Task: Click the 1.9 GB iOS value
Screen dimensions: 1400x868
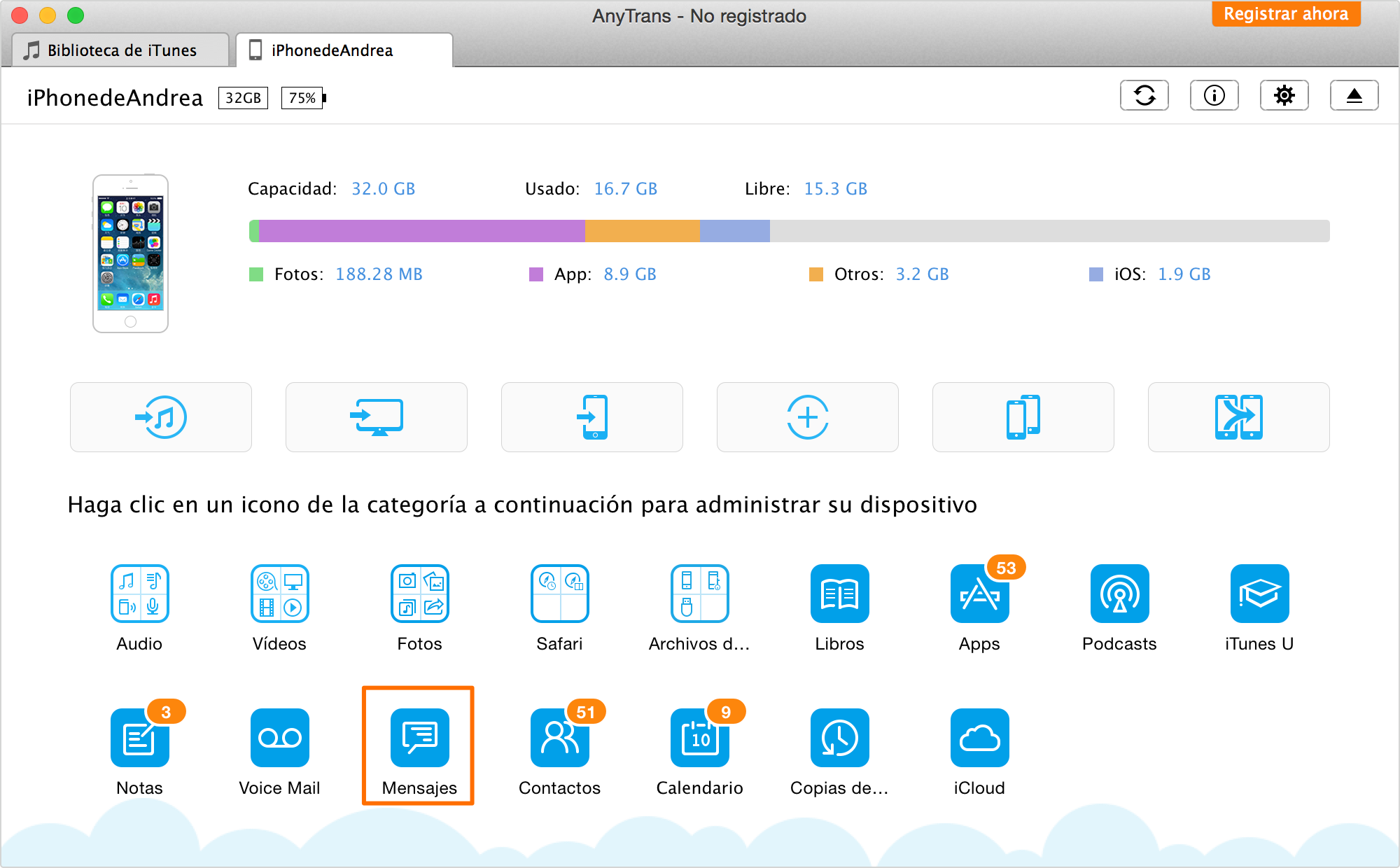Action: point(1184,274)
